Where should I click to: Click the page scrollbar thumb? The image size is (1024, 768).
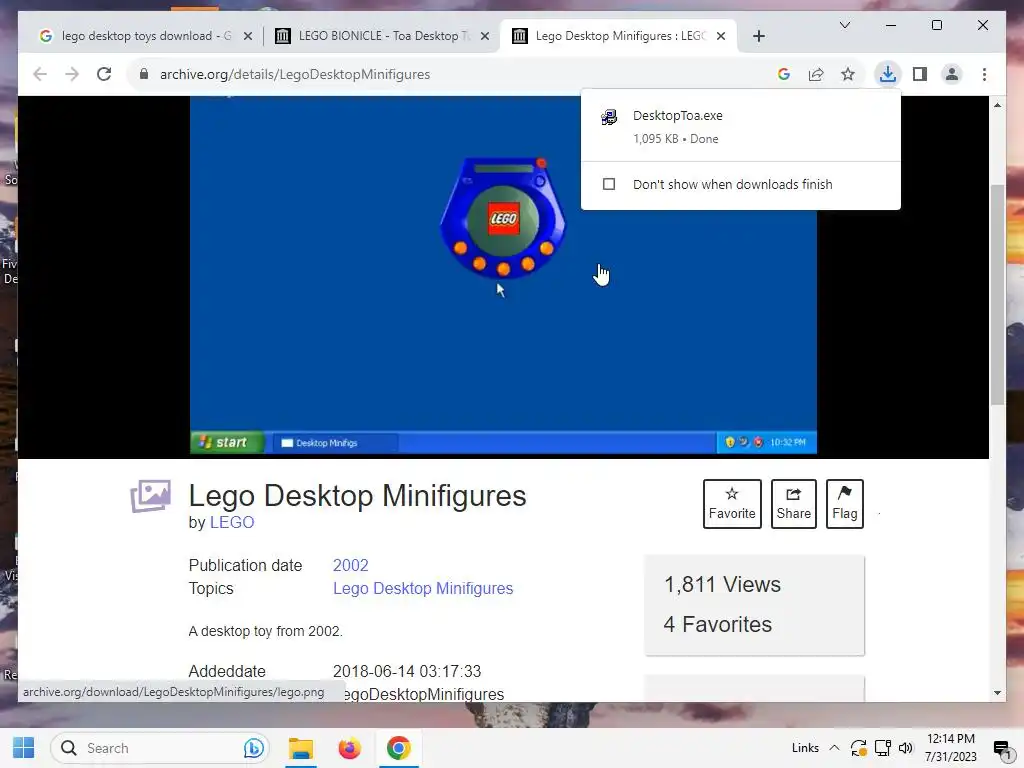[x=997, y=295]
